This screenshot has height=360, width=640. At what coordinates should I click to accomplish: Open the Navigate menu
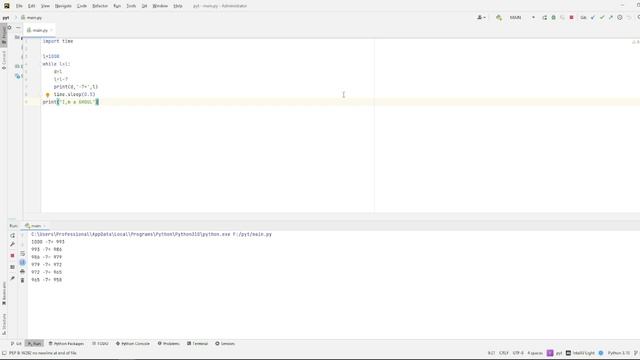coord(63,6)
